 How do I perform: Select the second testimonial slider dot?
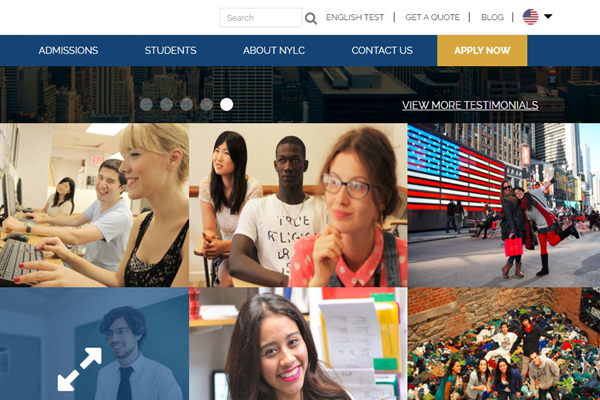[x=166, y=104]
